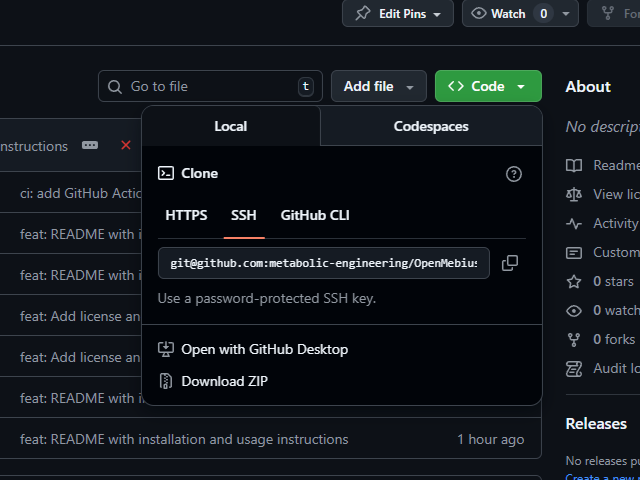Click the Watch count badge 0
This screenshot has width=640, height=480.
click(x=543, y=13)
